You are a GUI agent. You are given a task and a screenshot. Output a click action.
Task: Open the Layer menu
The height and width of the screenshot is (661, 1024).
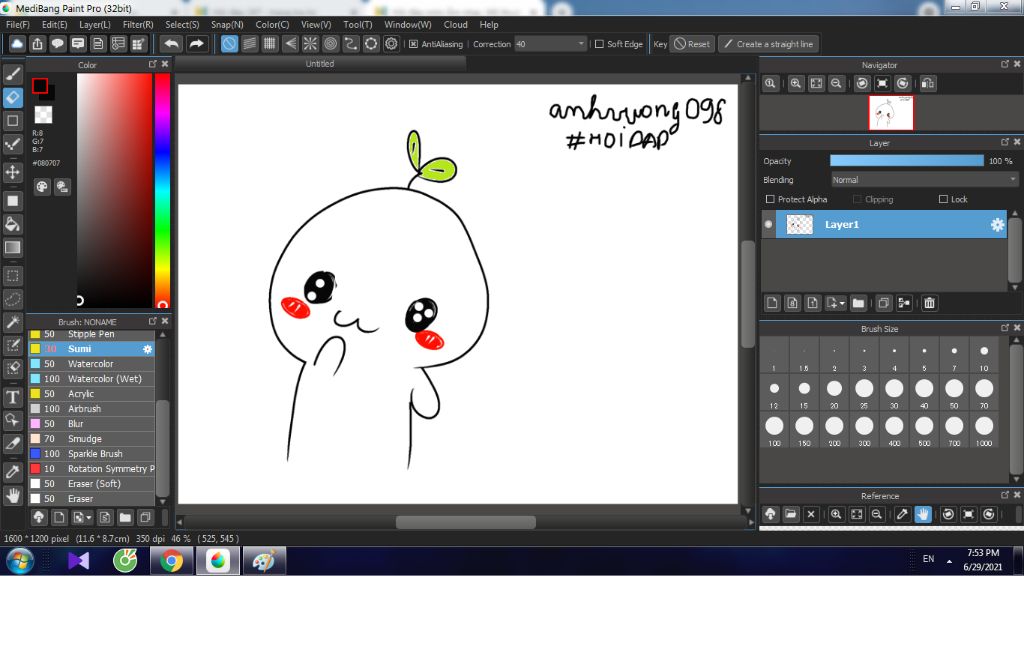95,25
